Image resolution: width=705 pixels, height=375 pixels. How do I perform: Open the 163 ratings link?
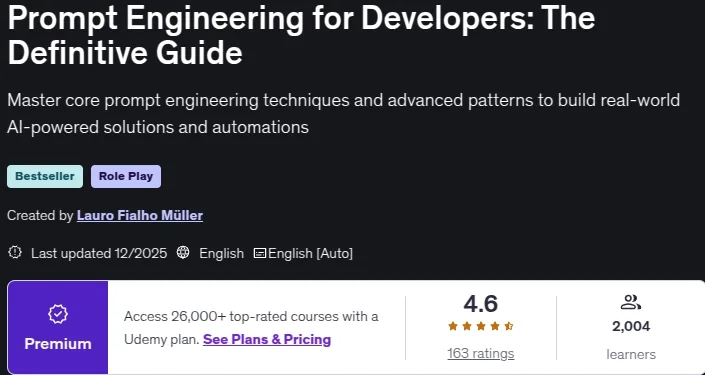pyautogui.click(x=481, y=353)
